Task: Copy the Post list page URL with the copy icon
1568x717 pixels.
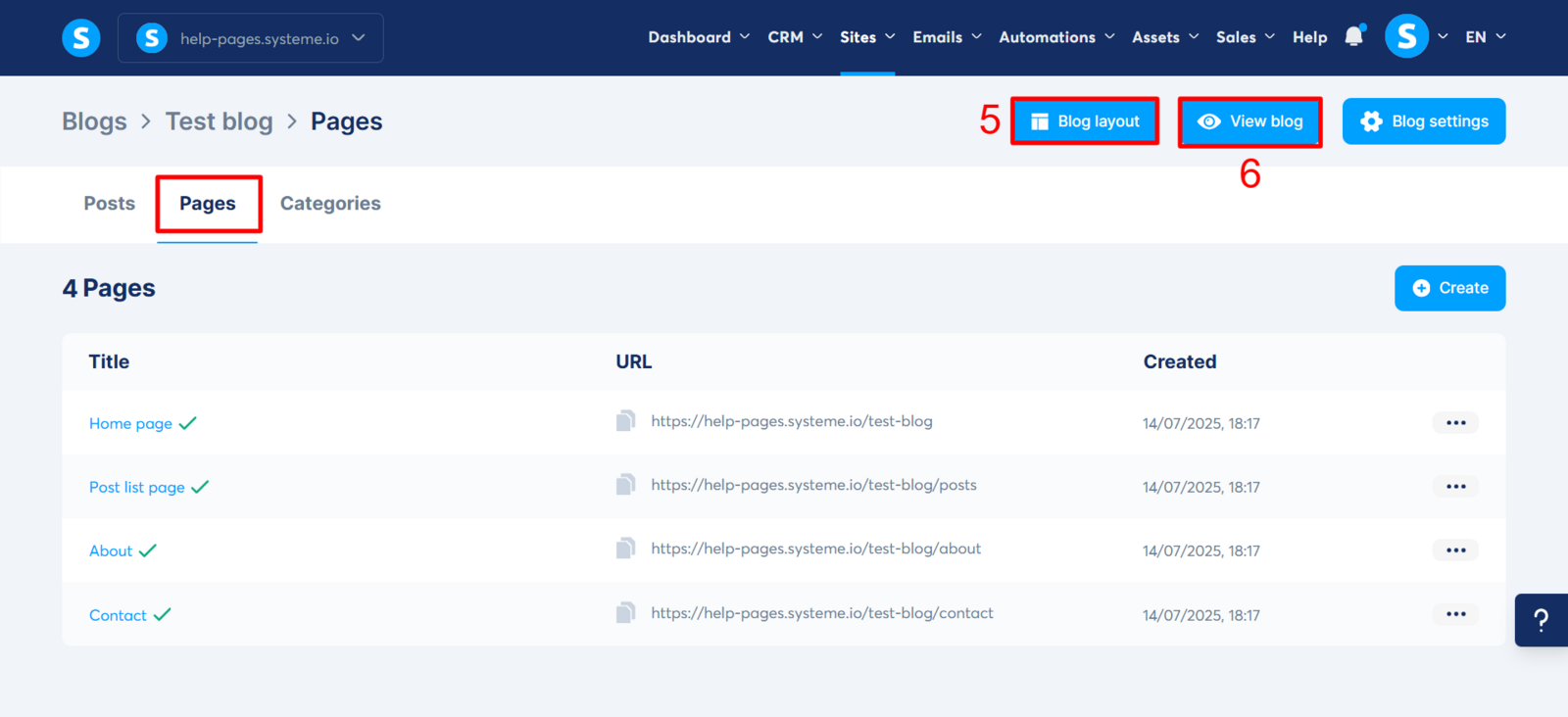Action: [625, 485]
